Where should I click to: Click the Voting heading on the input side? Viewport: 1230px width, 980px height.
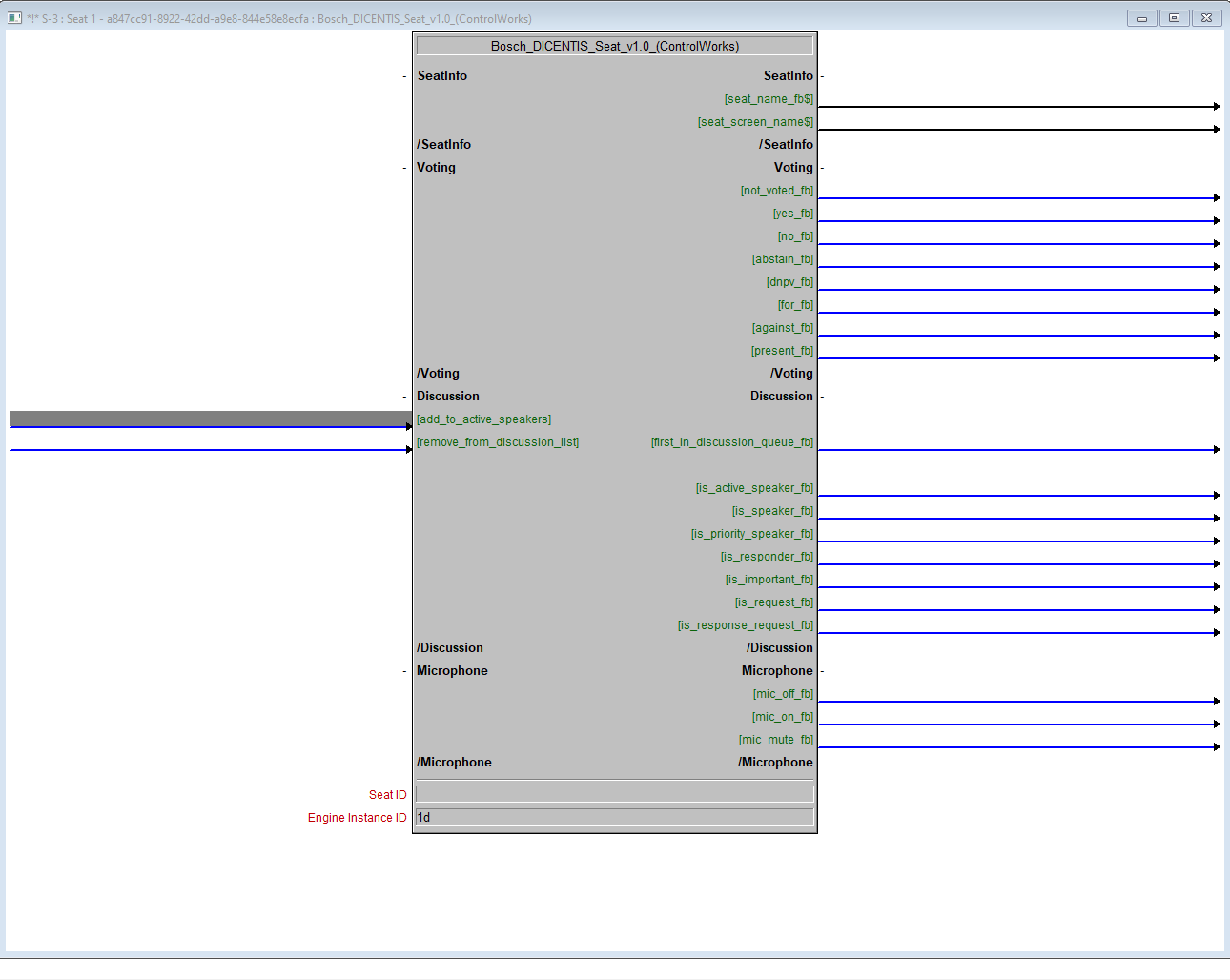pos(436,168)
